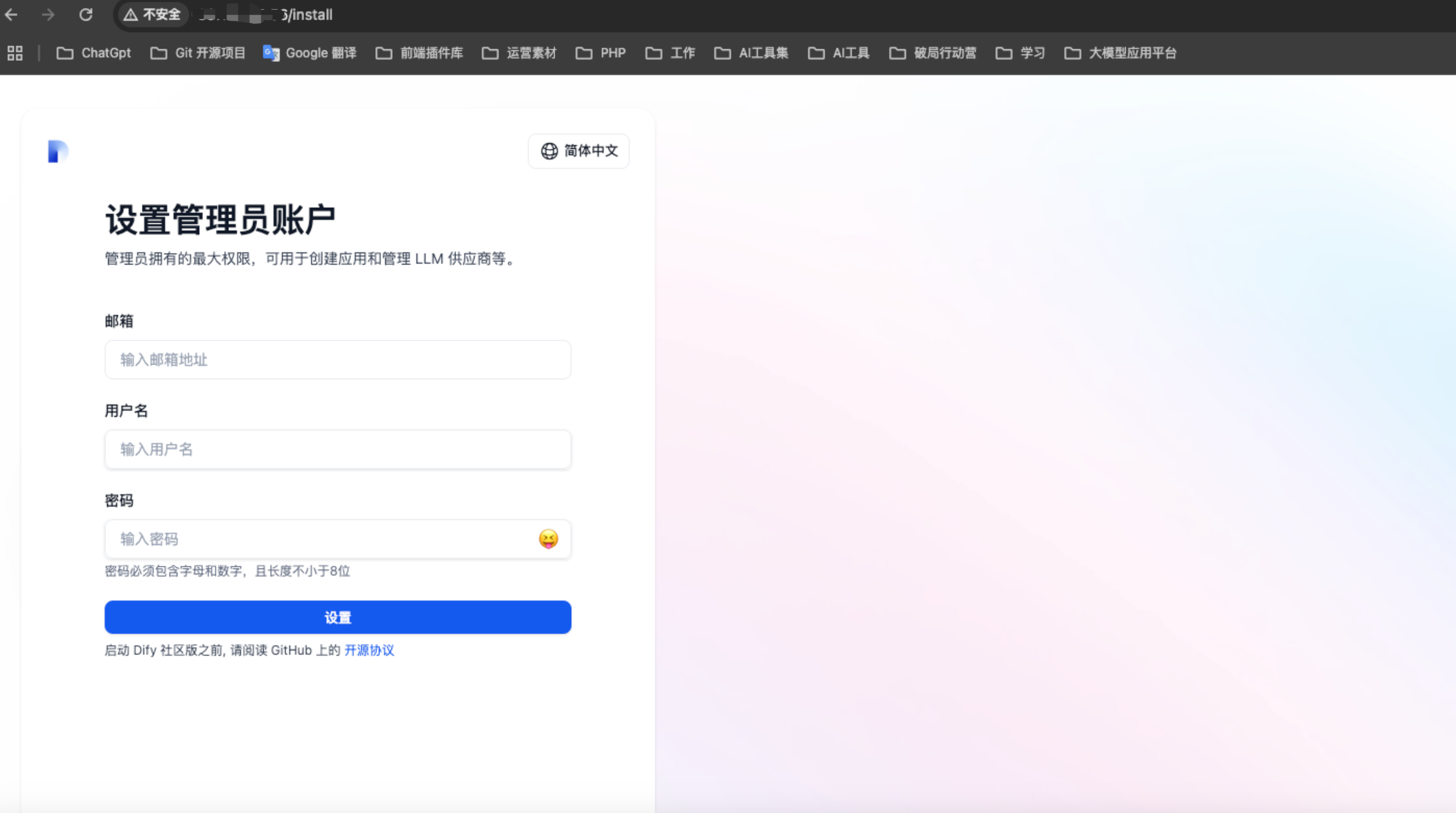Image resolution: width=1456 pixels, height=813 pixels.
Task: Open the AI工具集 bookmark folder
Action: pyautogui.click(x=751, y=53)
